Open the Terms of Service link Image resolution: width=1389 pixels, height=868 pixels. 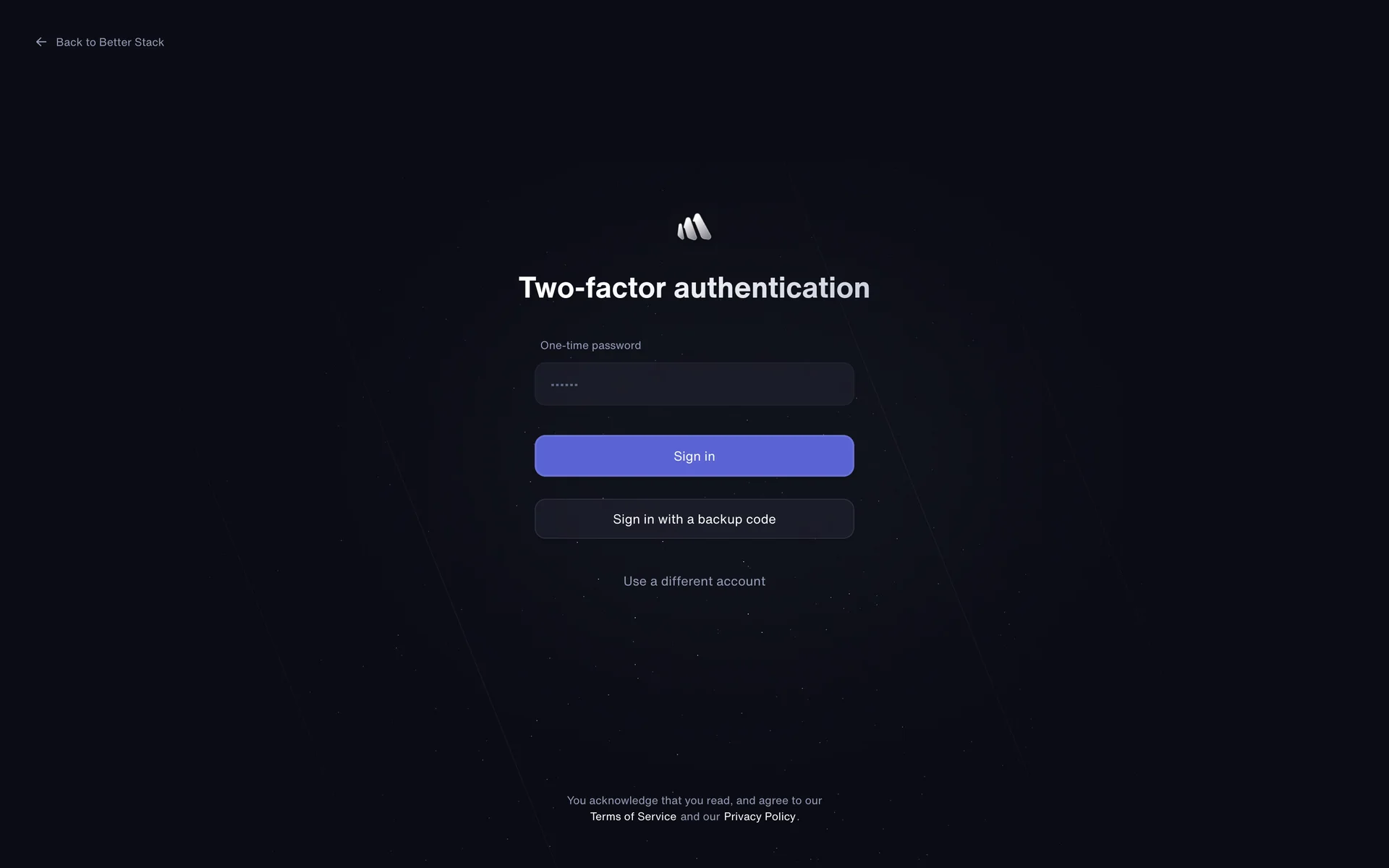pos(633,816)
